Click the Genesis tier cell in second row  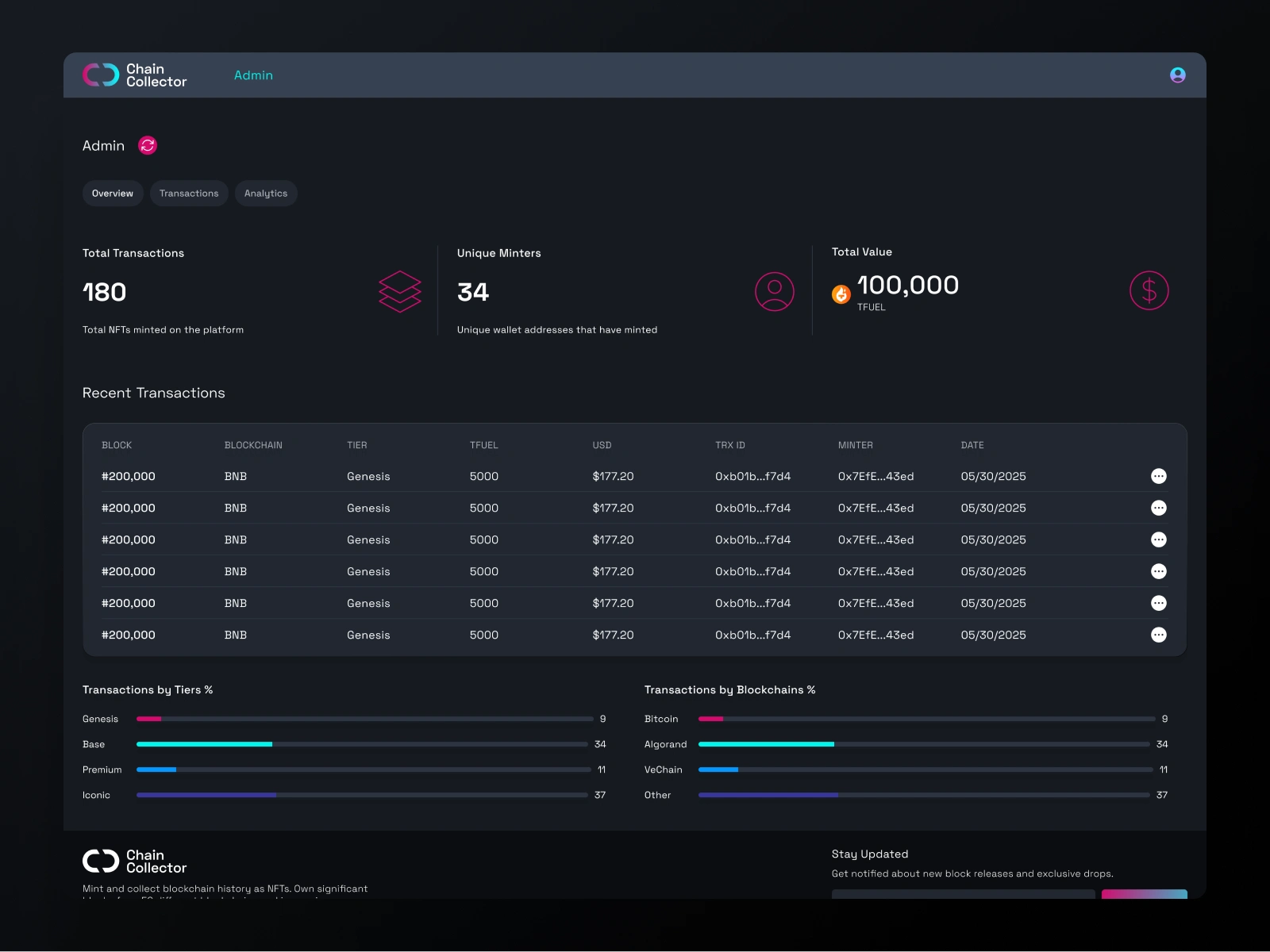pyautogui.click(x=368, y=508)
